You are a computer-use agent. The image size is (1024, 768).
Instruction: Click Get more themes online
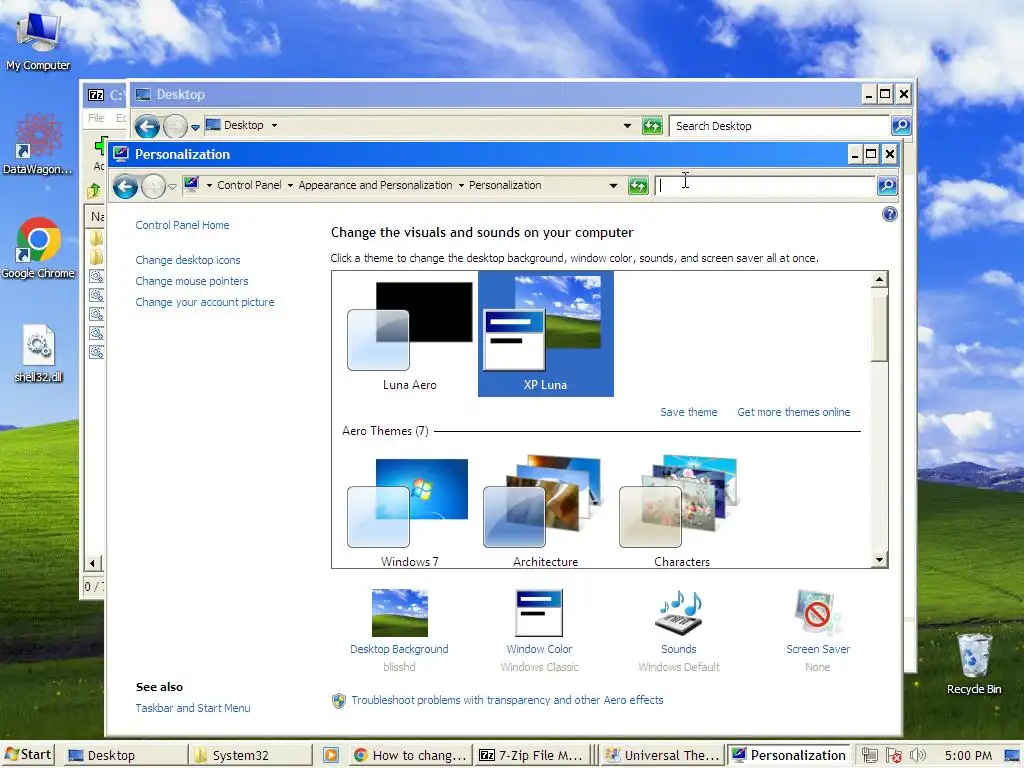click(x=793, y=412)
